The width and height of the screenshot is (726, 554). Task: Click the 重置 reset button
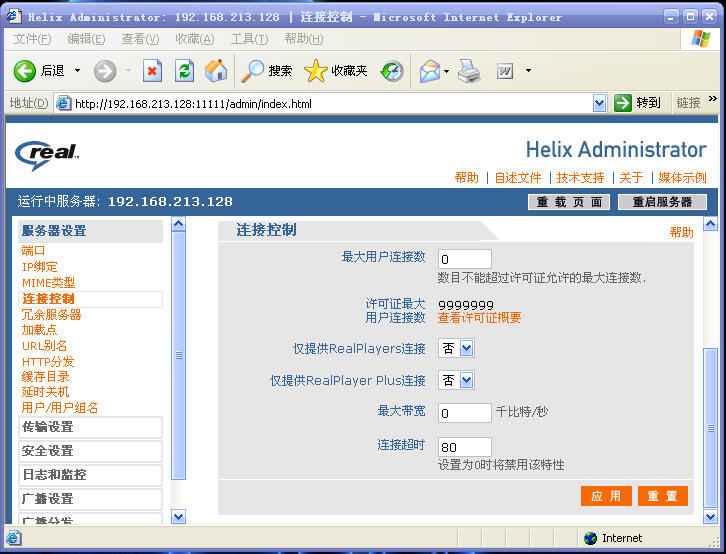(663, 496)
